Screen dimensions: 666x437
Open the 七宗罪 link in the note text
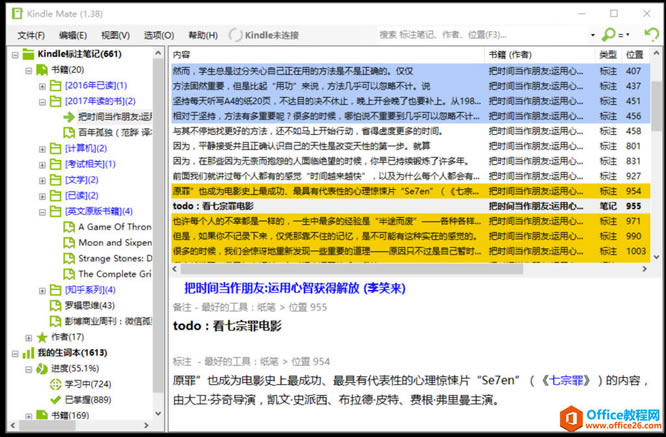(x=566, y=380)
